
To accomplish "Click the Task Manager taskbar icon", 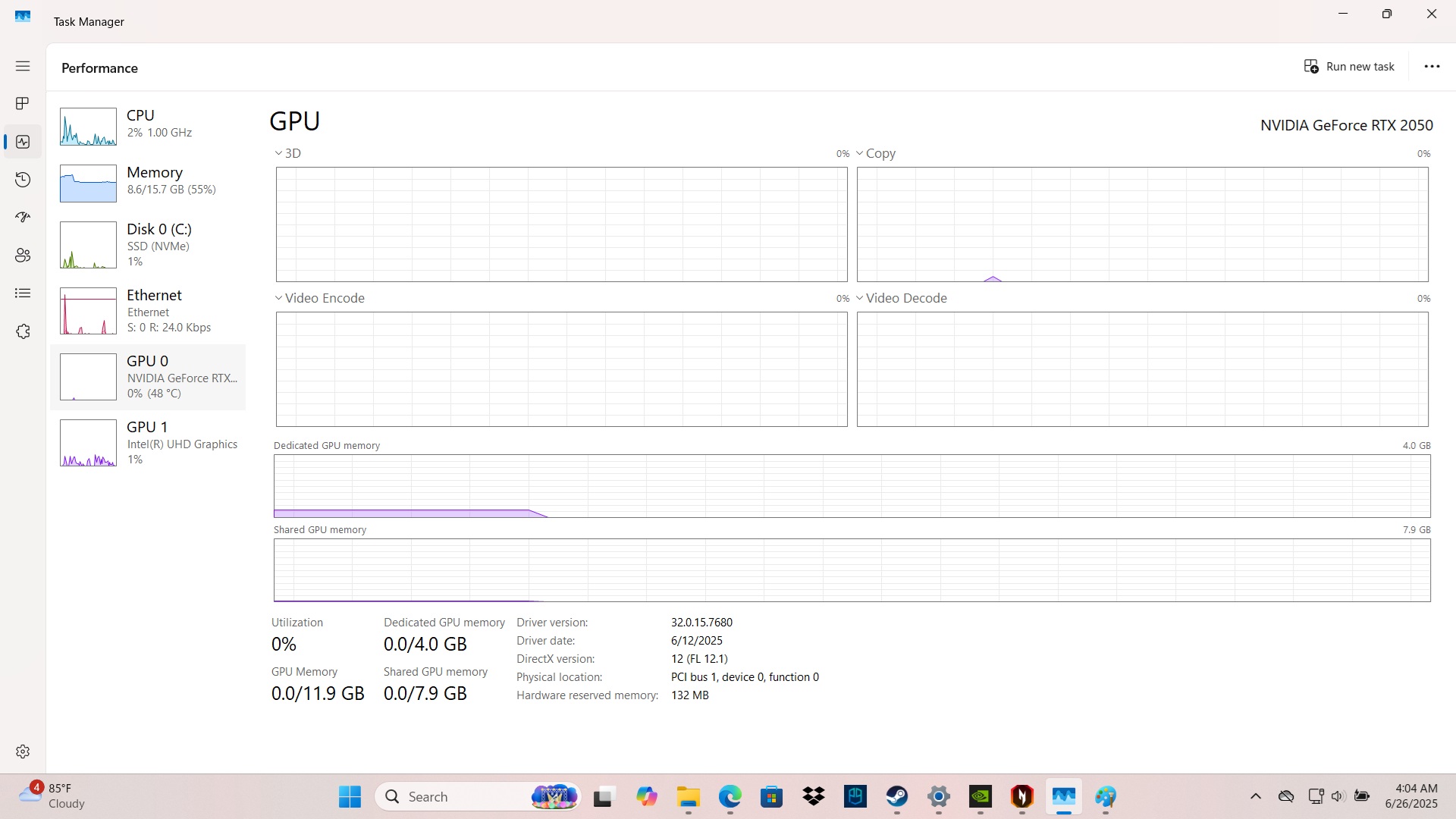I will pos(1064,796).
